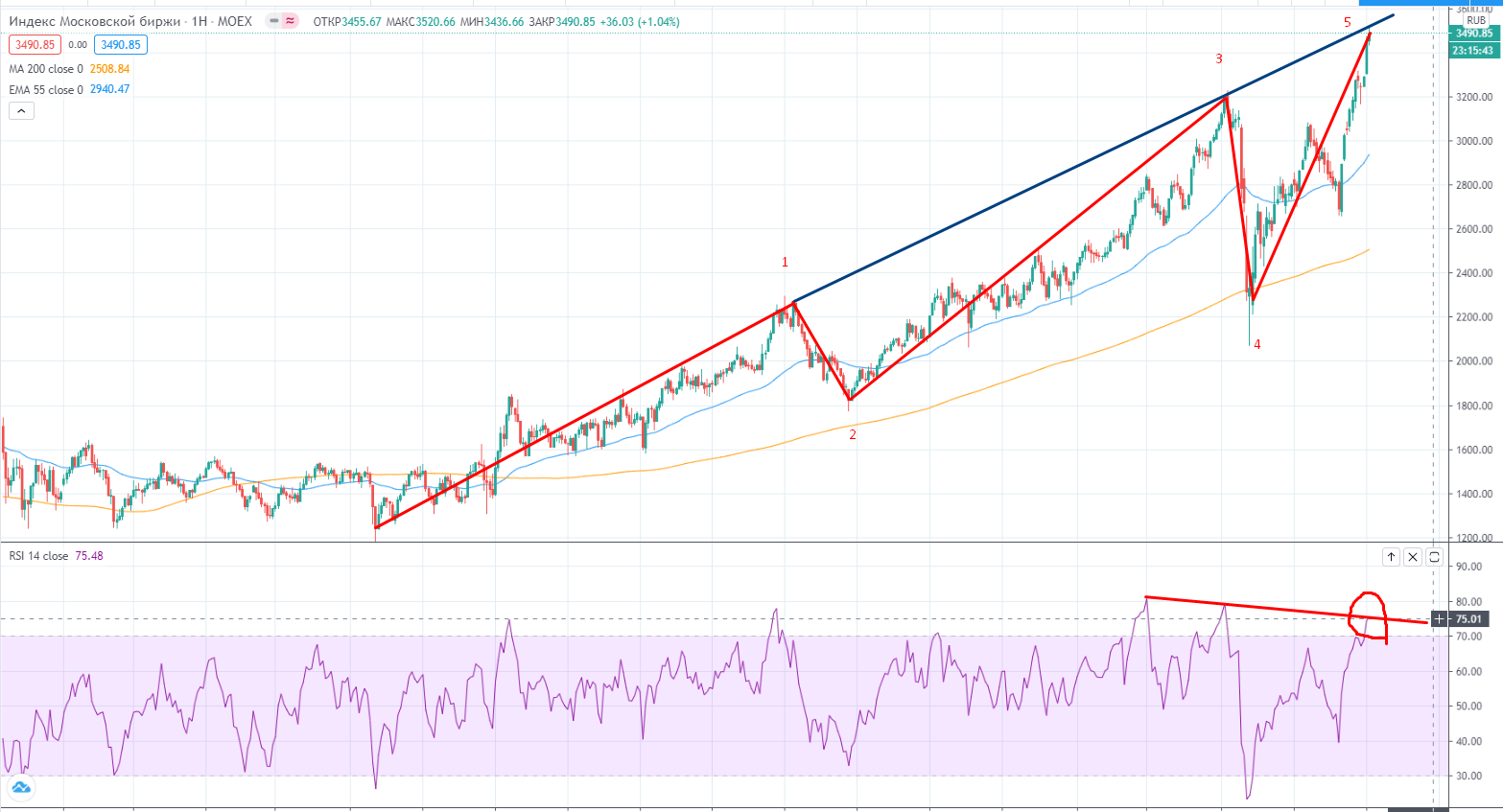This screenshot has height=812, width=1503.
Task: Maximize the RSI indicator pane
Action: 1434,556
